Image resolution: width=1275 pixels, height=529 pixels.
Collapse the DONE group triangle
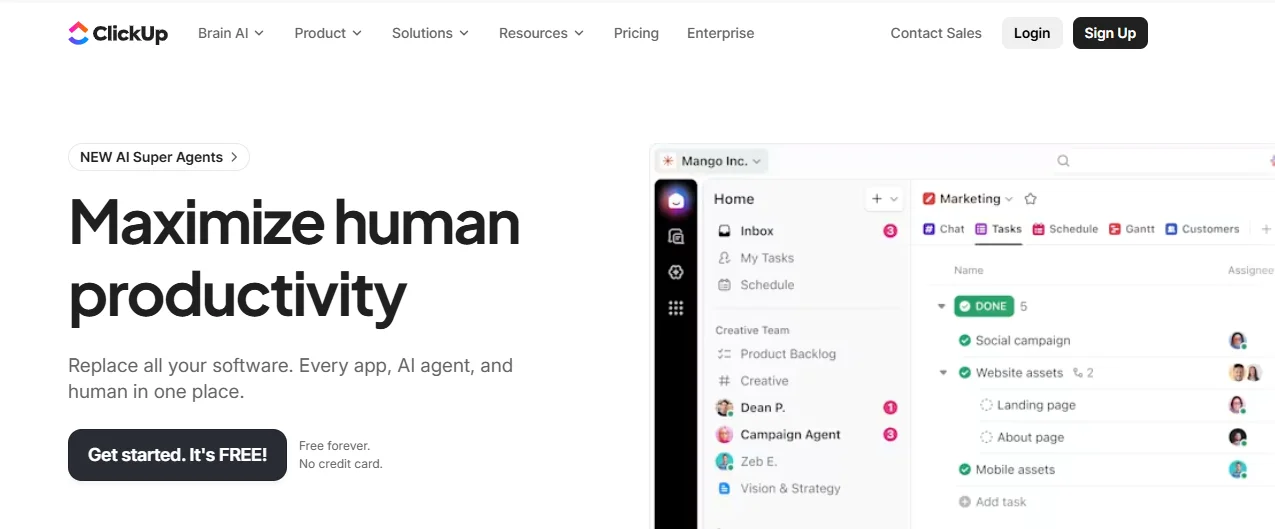pyautogui.click(x=941, y=306)
